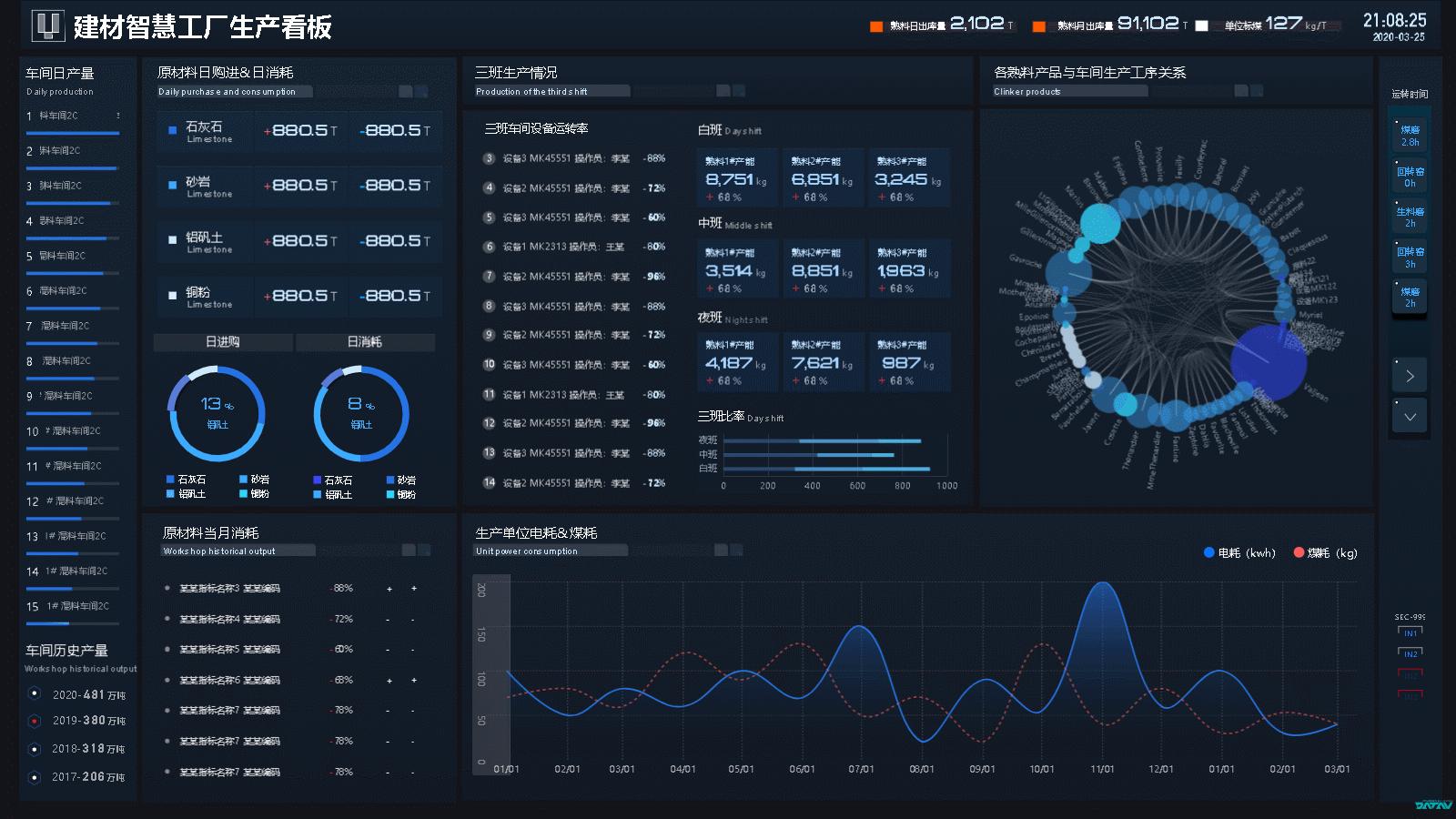Click the factory logo icon beside the title
This screenshot has height=819, width=1456.
[x=47, y=26]
